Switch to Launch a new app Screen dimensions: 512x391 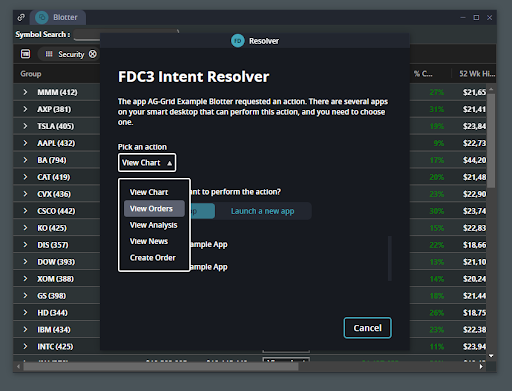[x=263, y=211]
